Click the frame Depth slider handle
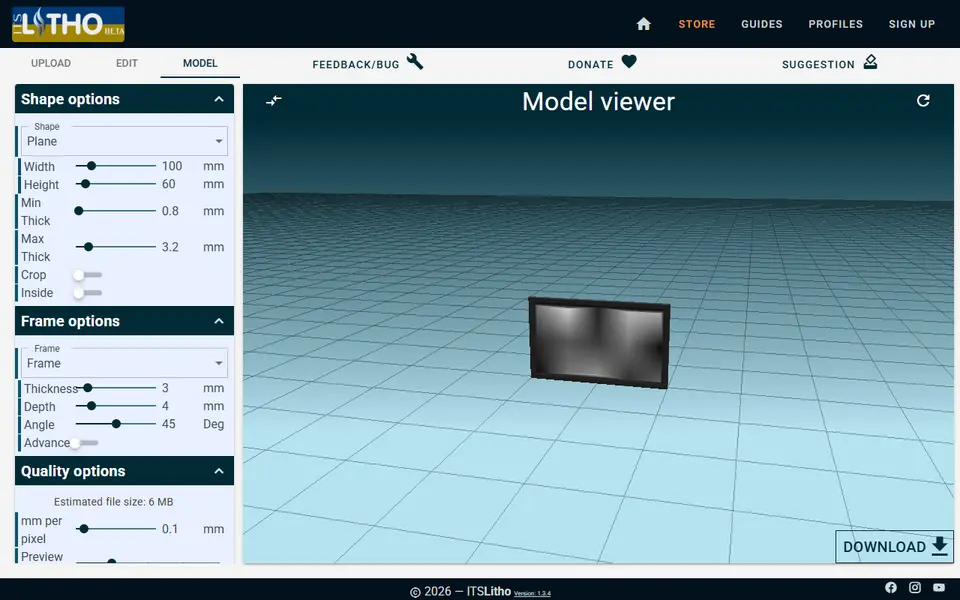 [x=91, y=405]
